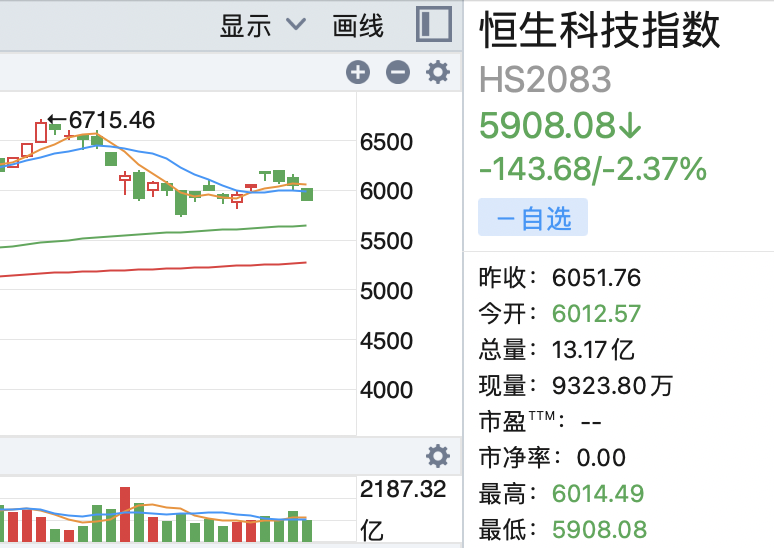Remove from watchlist via 一自选 button
The image size is (774, 548).
pyautogui.click(x=533, y=217)
